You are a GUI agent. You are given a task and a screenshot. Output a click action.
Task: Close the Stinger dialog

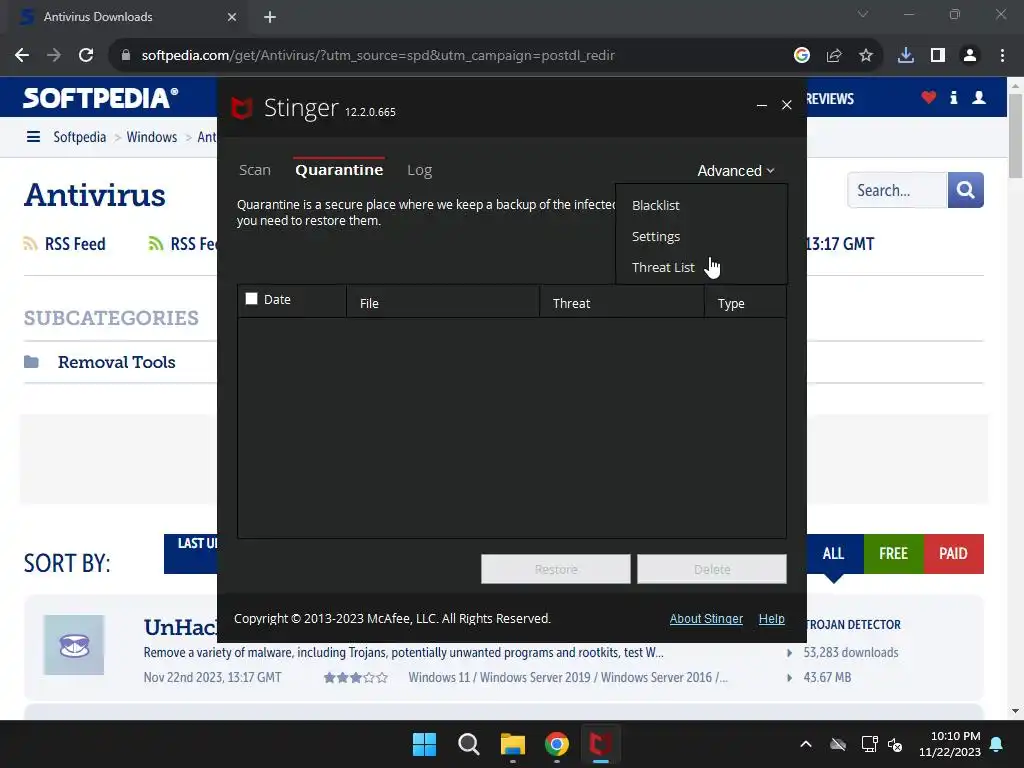click(x=786, y=105)
